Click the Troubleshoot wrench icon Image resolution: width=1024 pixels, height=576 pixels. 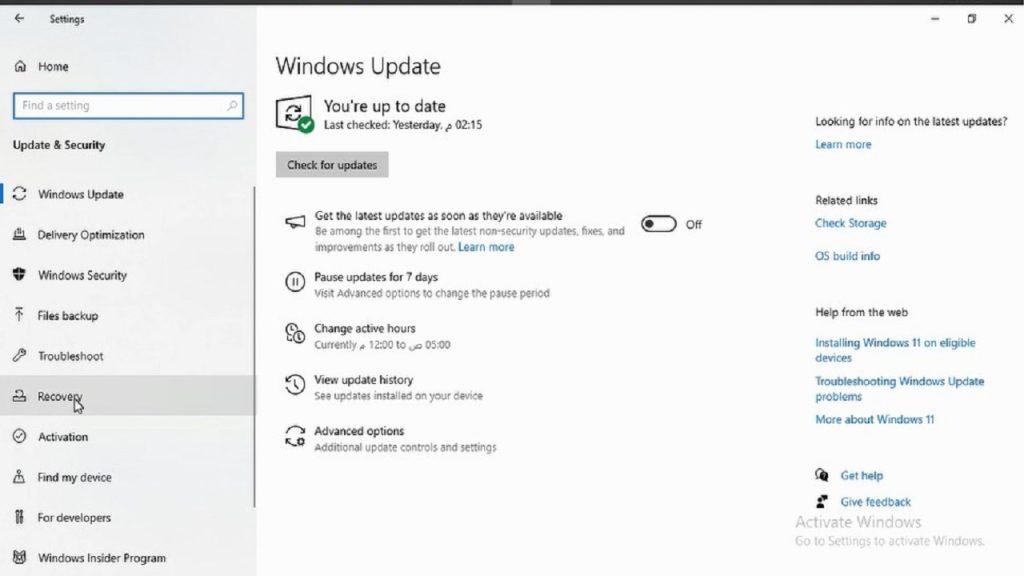[x=19, y=356]
